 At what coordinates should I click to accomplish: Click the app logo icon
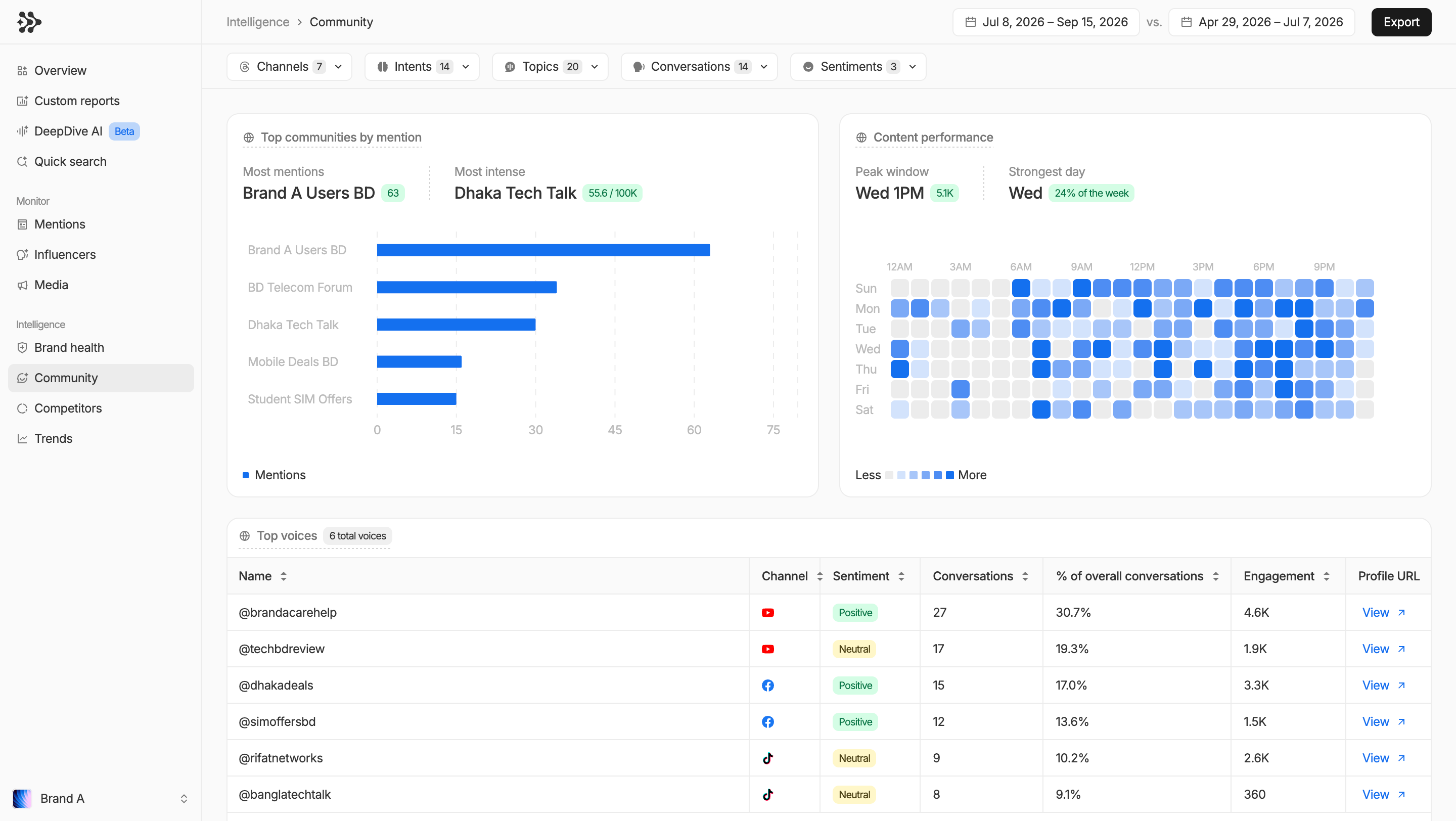pyautogui.click(x=29, y=22)
